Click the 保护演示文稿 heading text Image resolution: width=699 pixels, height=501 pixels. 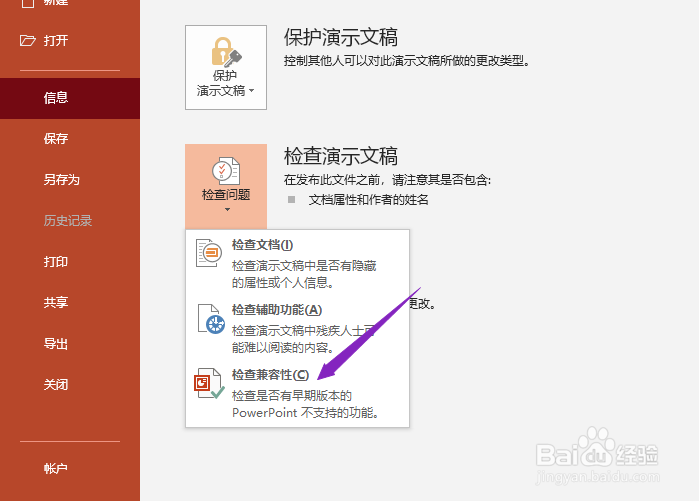(x=341, y=37)
